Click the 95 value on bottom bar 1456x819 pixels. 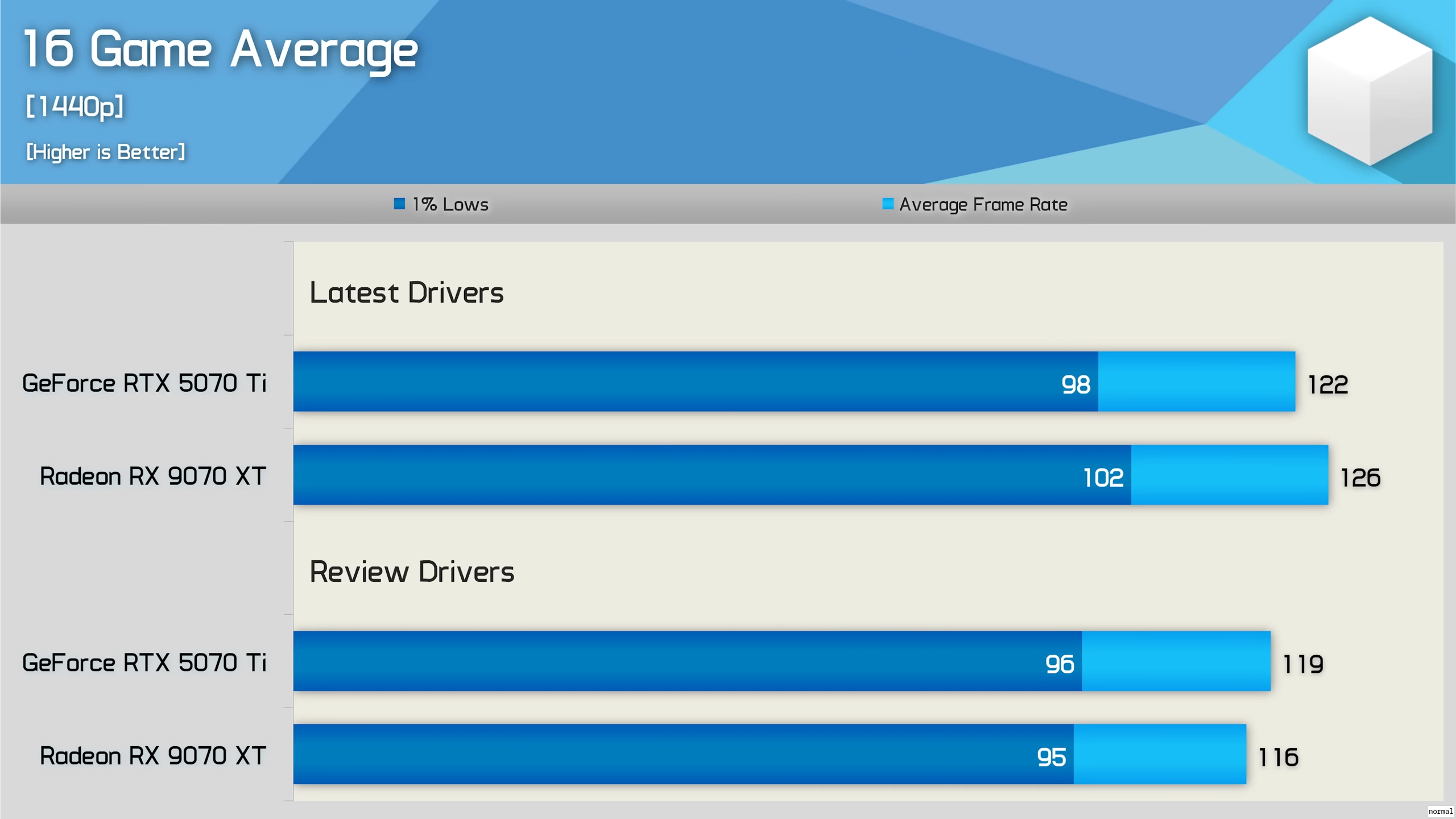[1051, 758]
